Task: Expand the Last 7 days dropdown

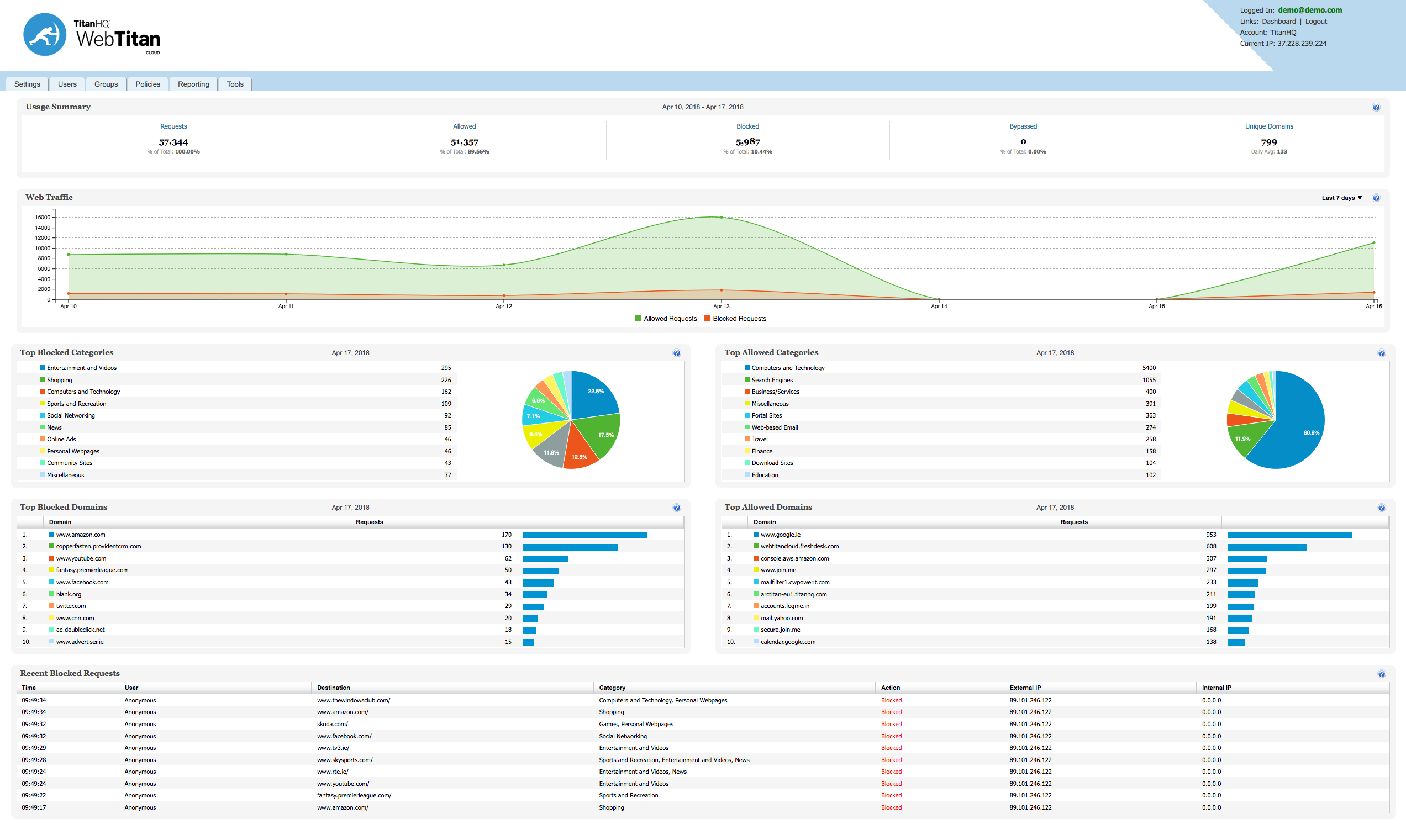Action: coord(1341,198)
